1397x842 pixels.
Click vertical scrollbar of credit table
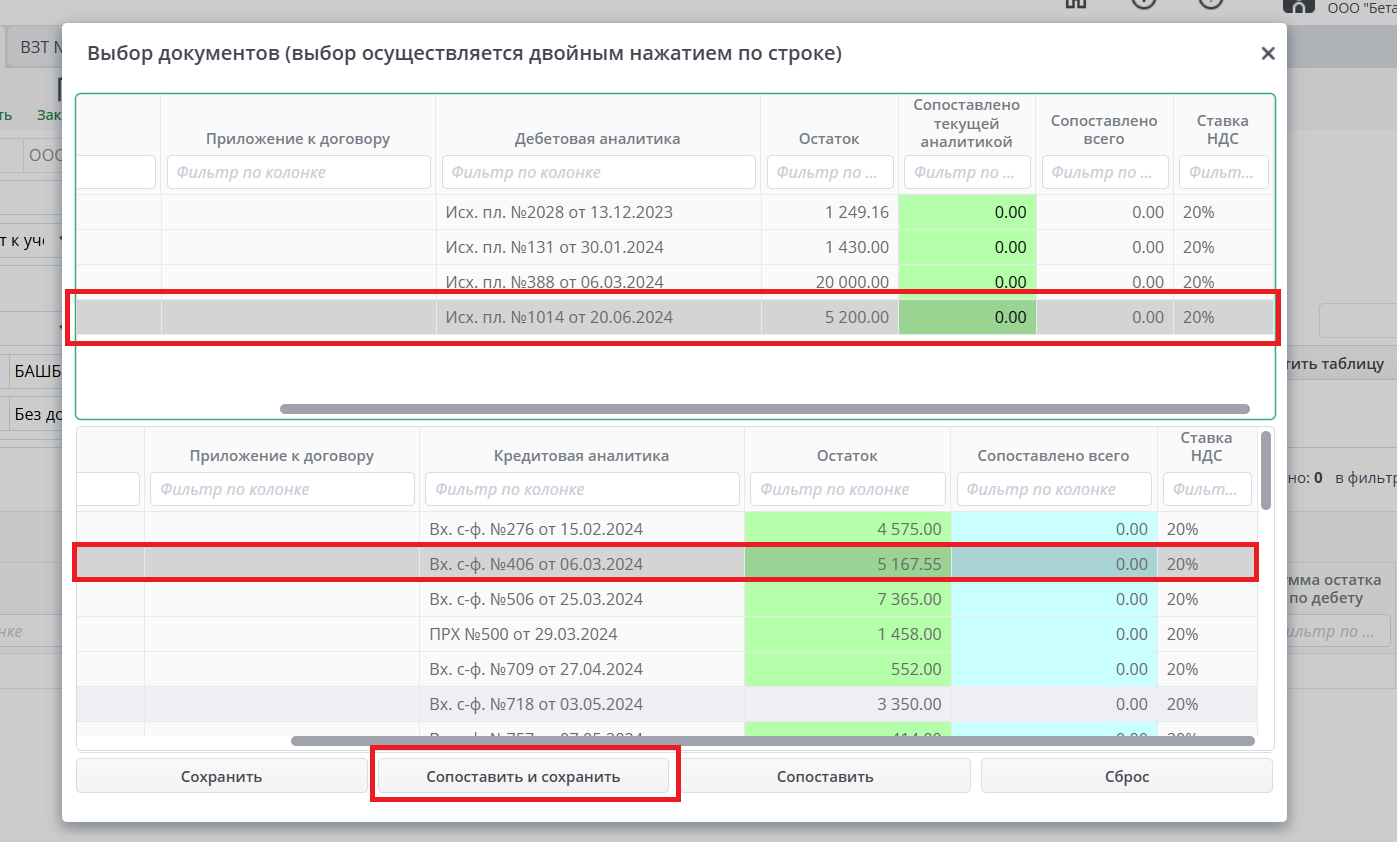1267,470
